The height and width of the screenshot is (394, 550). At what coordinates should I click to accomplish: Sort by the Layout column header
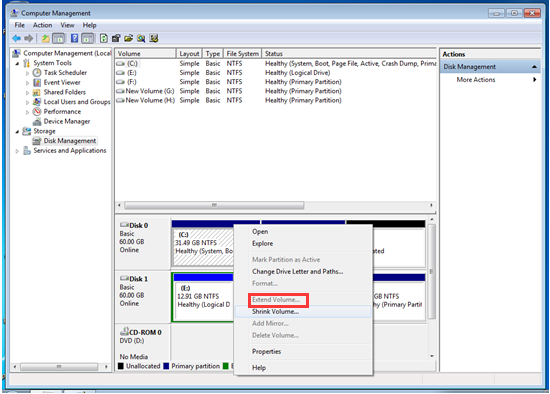[189, 54]
